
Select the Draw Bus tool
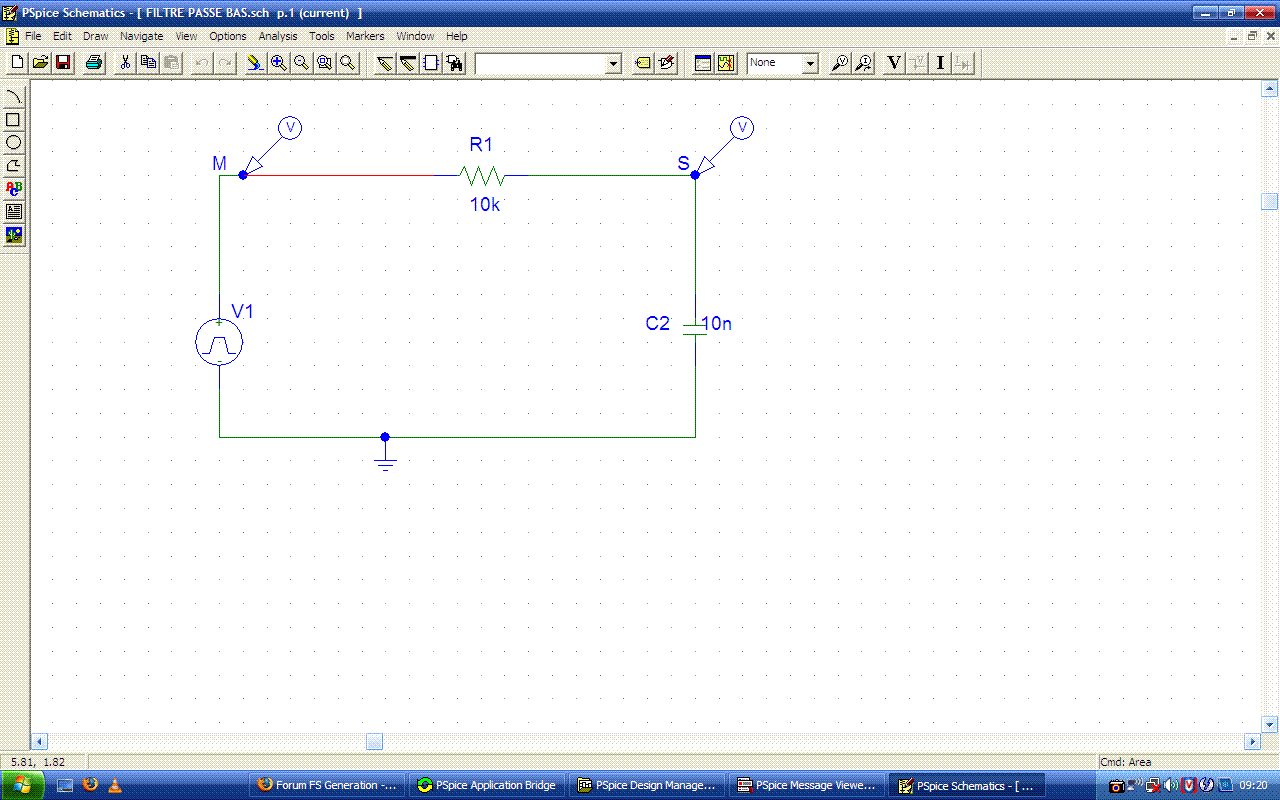[x=408, y=63]
